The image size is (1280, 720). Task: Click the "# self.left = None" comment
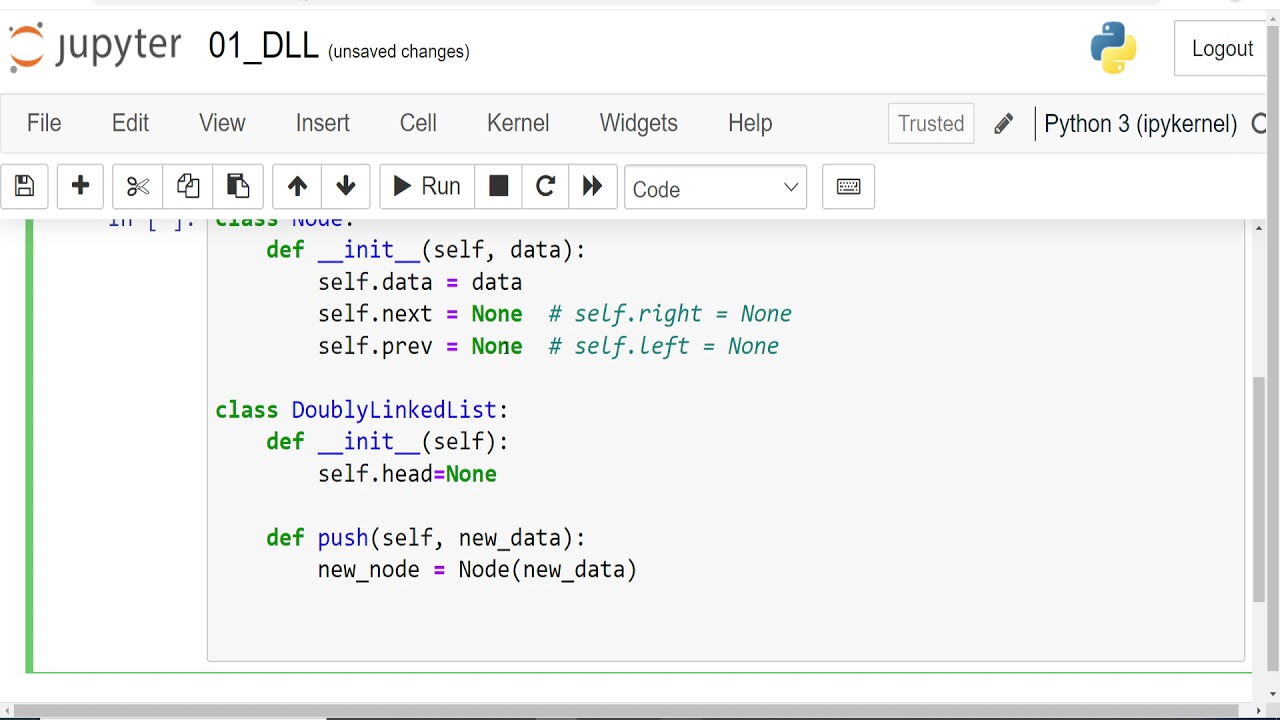[663, 346]
